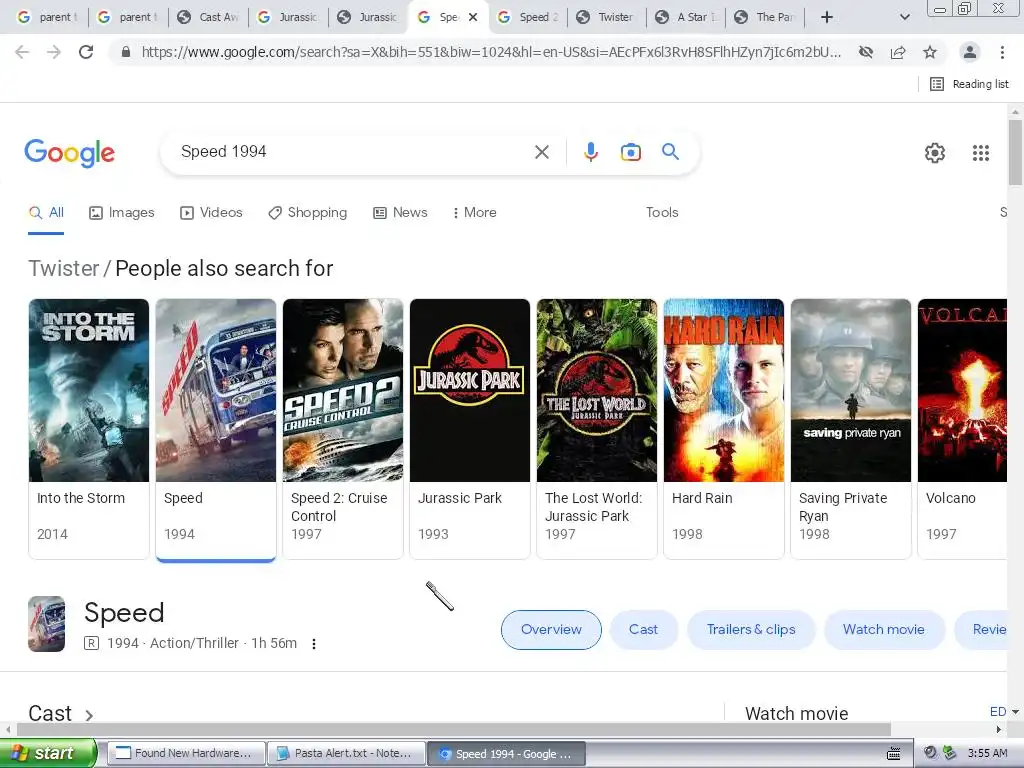Select the Cast chip
The image size is (1024, 768).
[x=643, y=630]
